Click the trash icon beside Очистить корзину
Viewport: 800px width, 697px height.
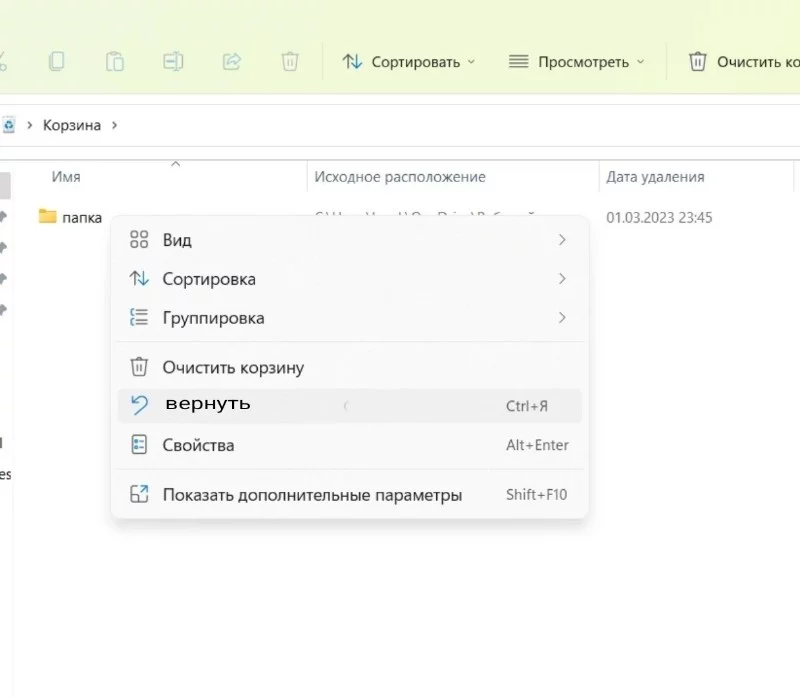pyautogui.click(x=139, y=367)
